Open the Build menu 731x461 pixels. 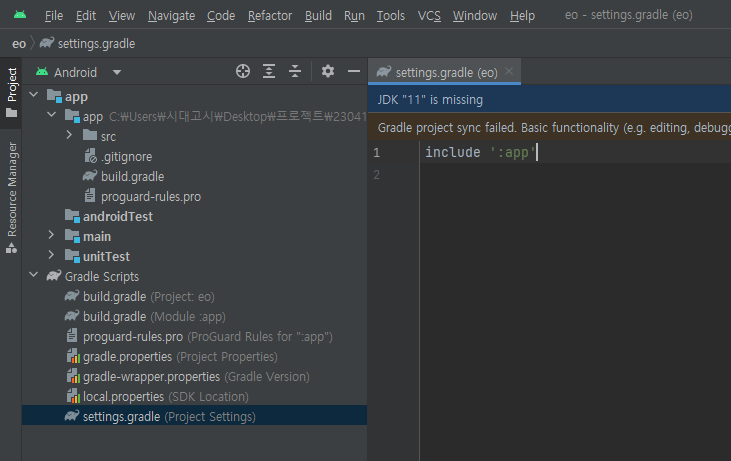point(318,16)
